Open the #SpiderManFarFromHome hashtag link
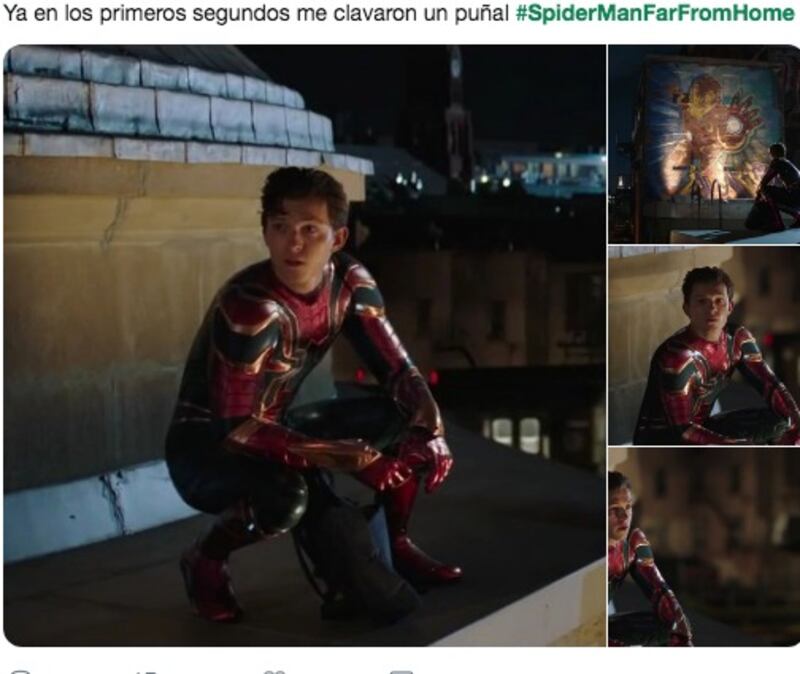Screen dimensions: 800x674 click(655, 13)
